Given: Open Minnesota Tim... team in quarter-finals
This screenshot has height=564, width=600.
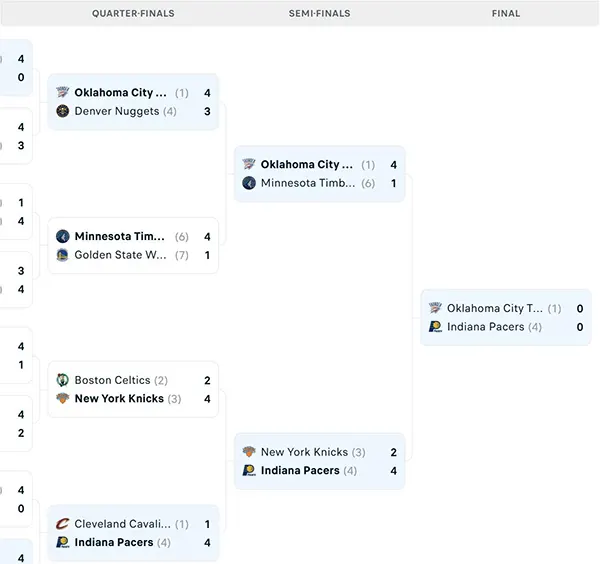Looking at the screenshot, I should (120, 236).
